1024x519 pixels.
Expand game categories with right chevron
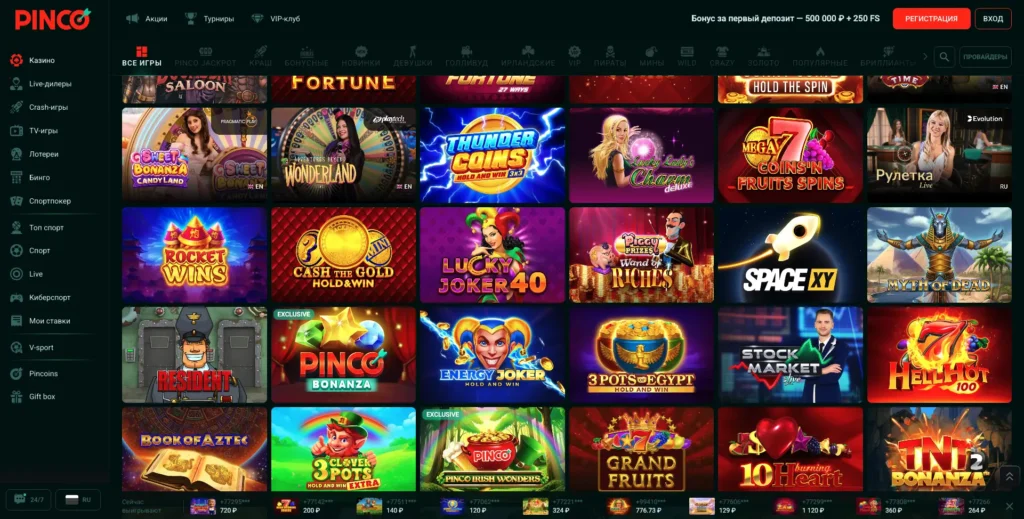(925, 57)
